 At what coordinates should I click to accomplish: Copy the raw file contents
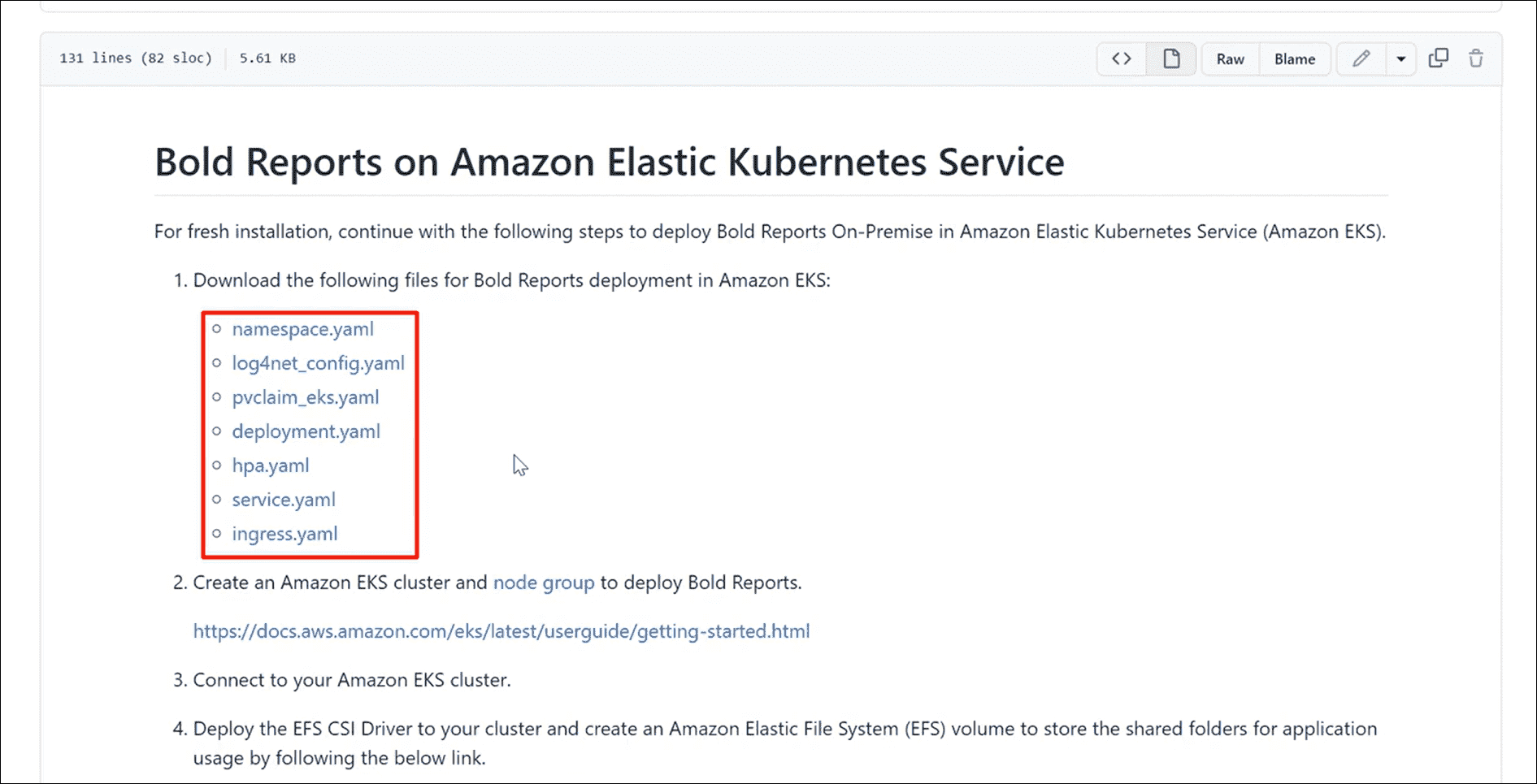point(1439,58)
